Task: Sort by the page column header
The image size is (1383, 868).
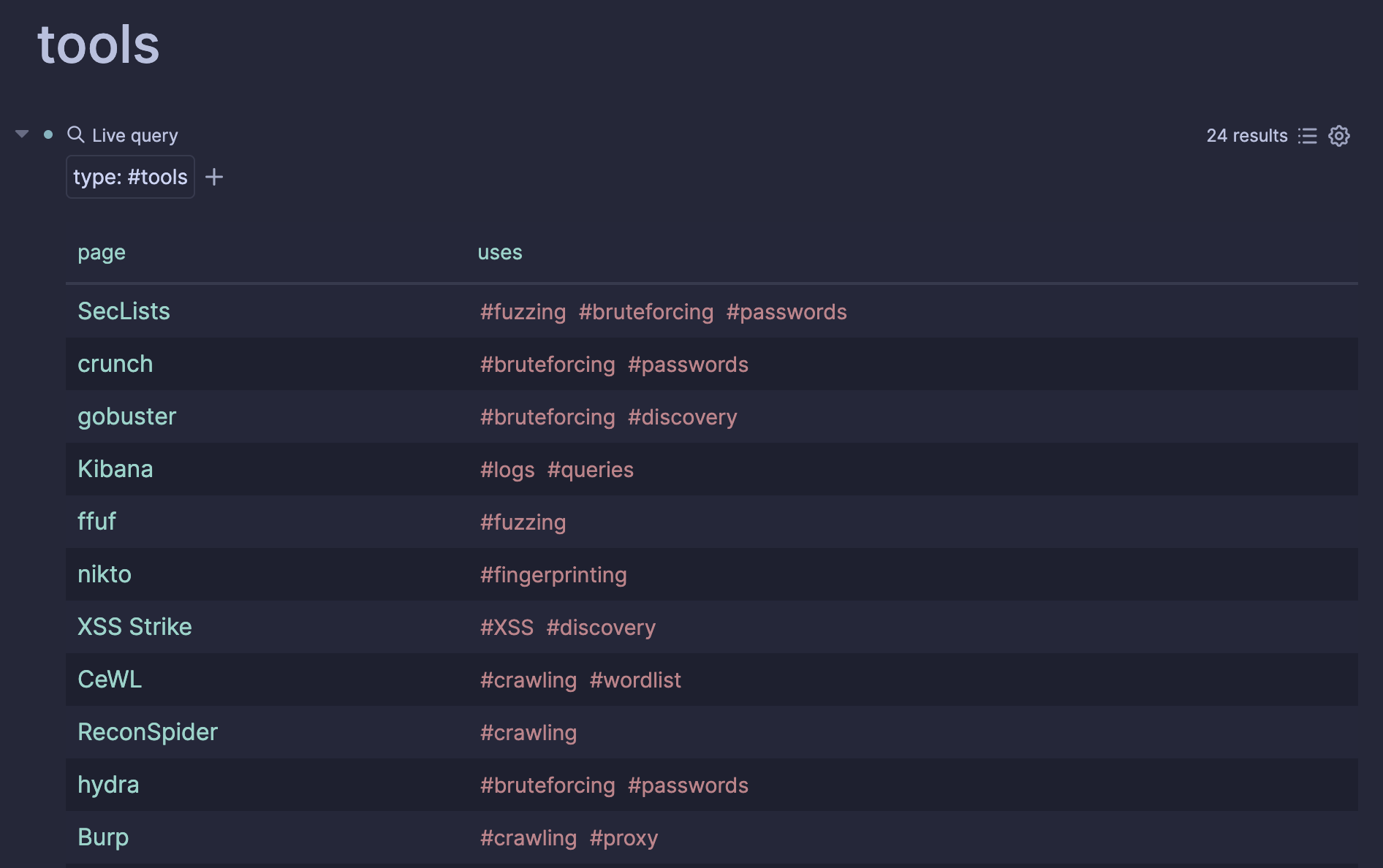Action: point(102,253)
